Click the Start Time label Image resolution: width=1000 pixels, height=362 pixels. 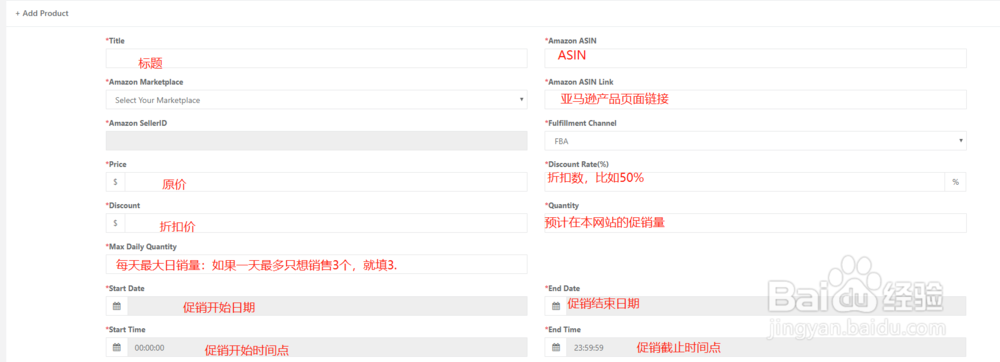point(126,329)
